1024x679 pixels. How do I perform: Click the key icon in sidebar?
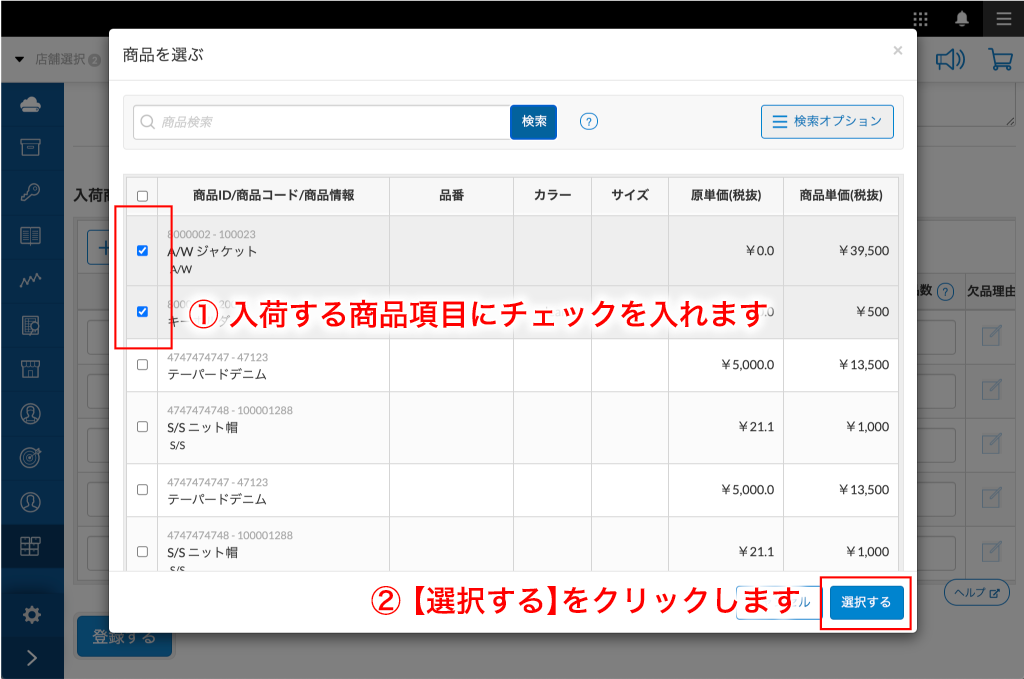pos(31,192)
